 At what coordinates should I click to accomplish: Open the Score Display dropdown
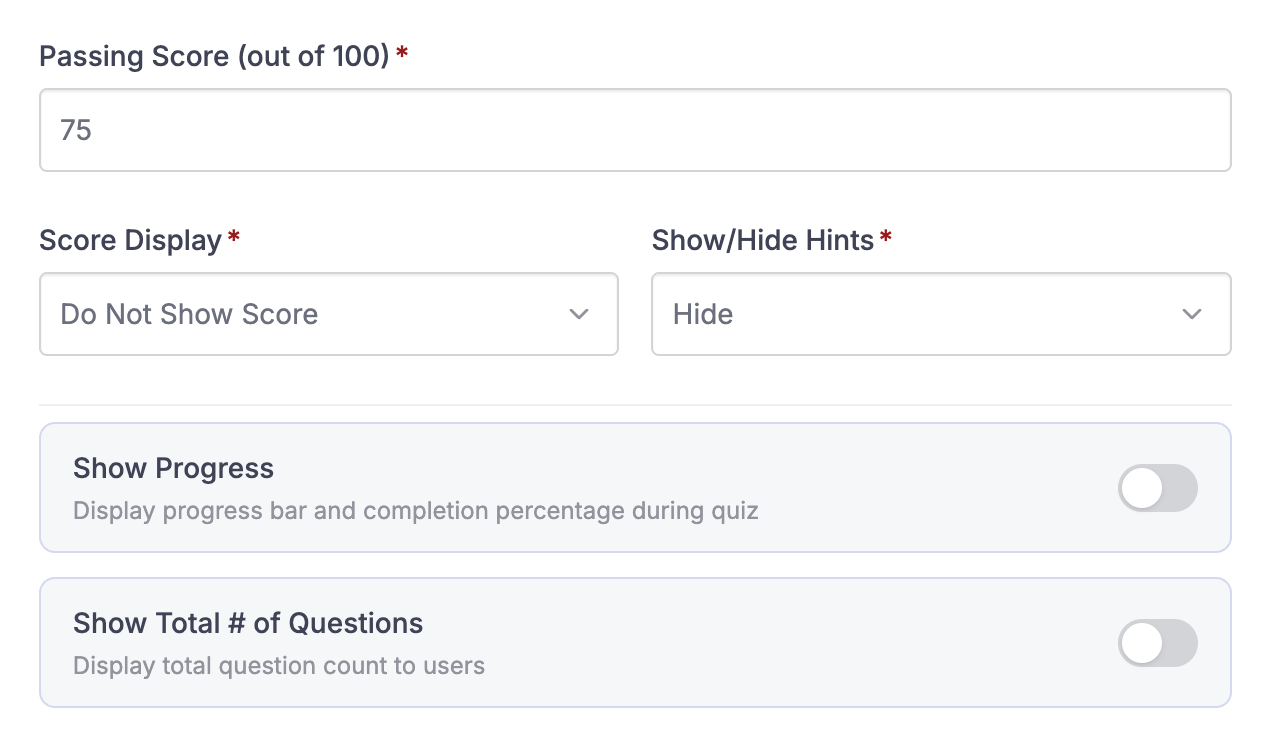tap(329, 314)
